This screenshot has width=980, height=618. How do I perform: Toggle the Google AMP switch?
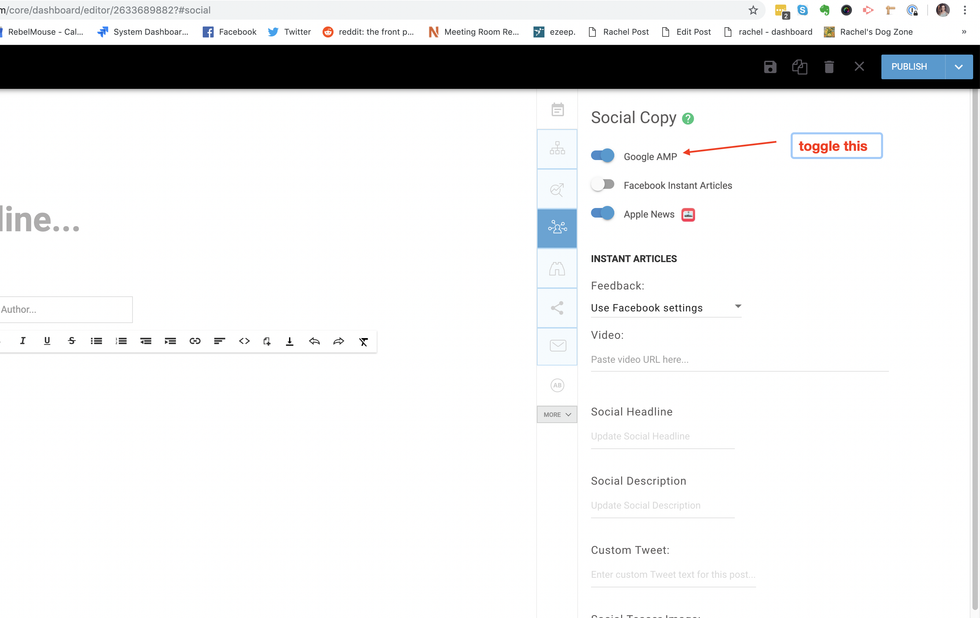pos(603,156)
